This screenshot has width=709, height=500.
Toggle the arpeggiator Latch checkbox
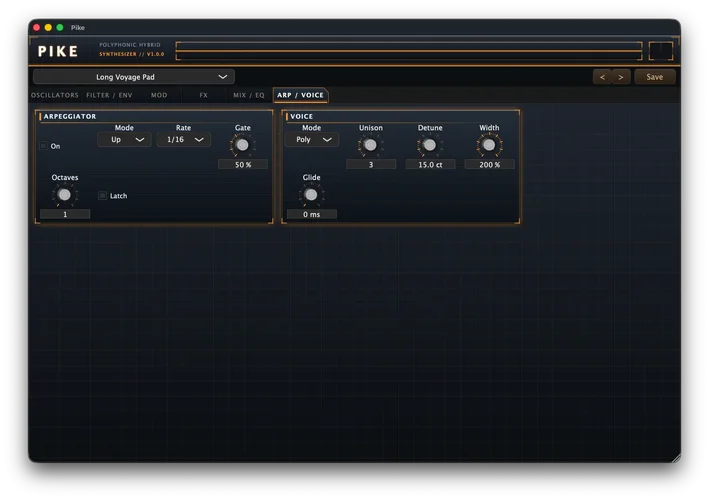point(103,196)
